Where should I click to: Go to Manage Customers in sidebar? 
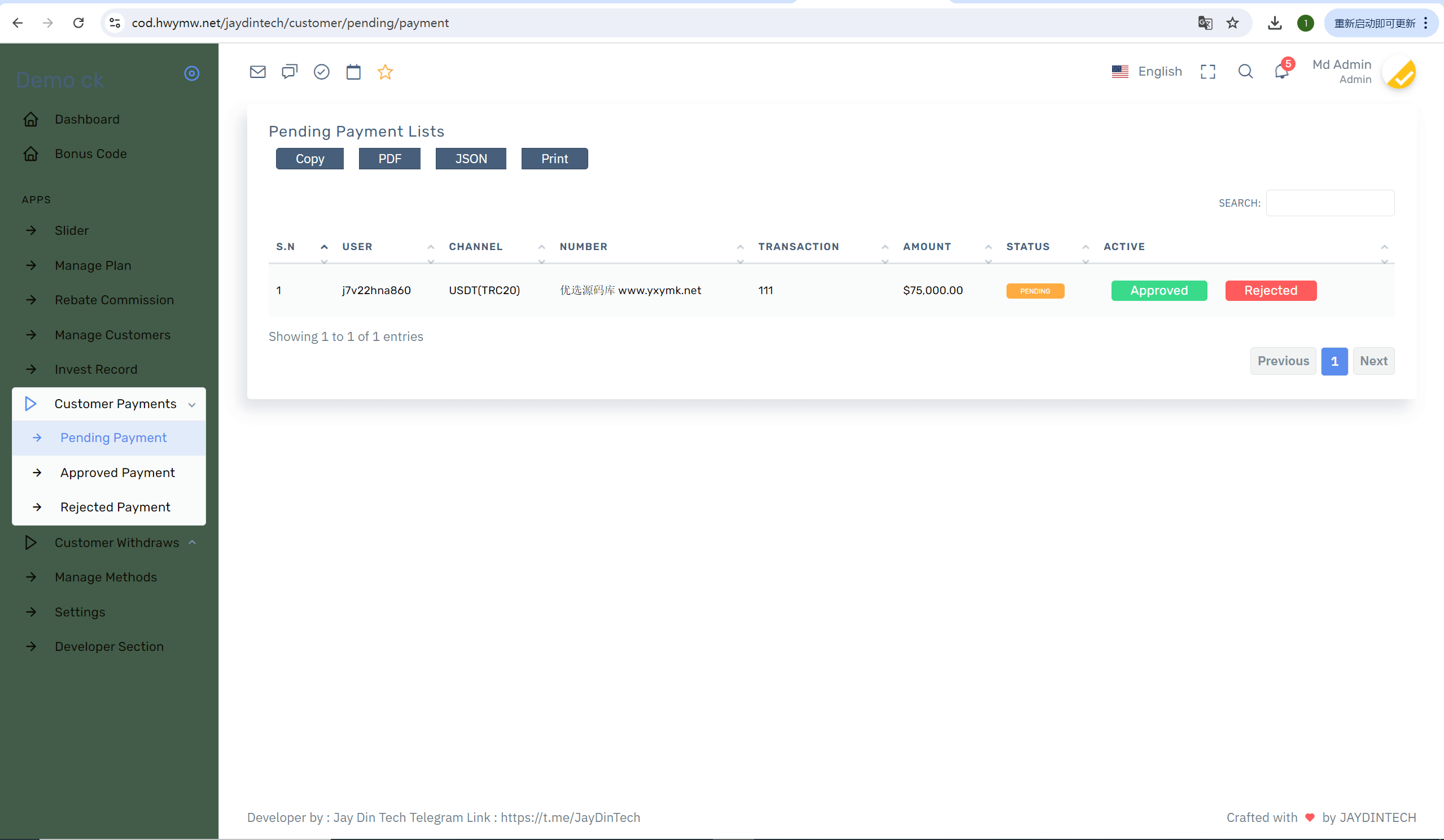pyautogui.click(x=112, y=335)
